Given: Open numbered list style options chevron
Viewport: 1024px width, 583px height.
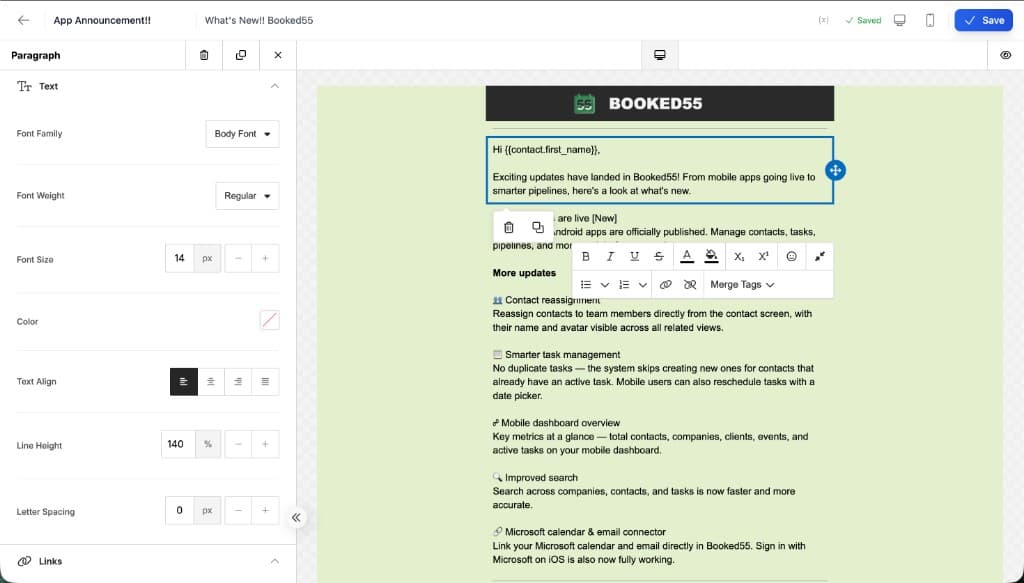Looking at the screenshot, I should pos(643,285).
